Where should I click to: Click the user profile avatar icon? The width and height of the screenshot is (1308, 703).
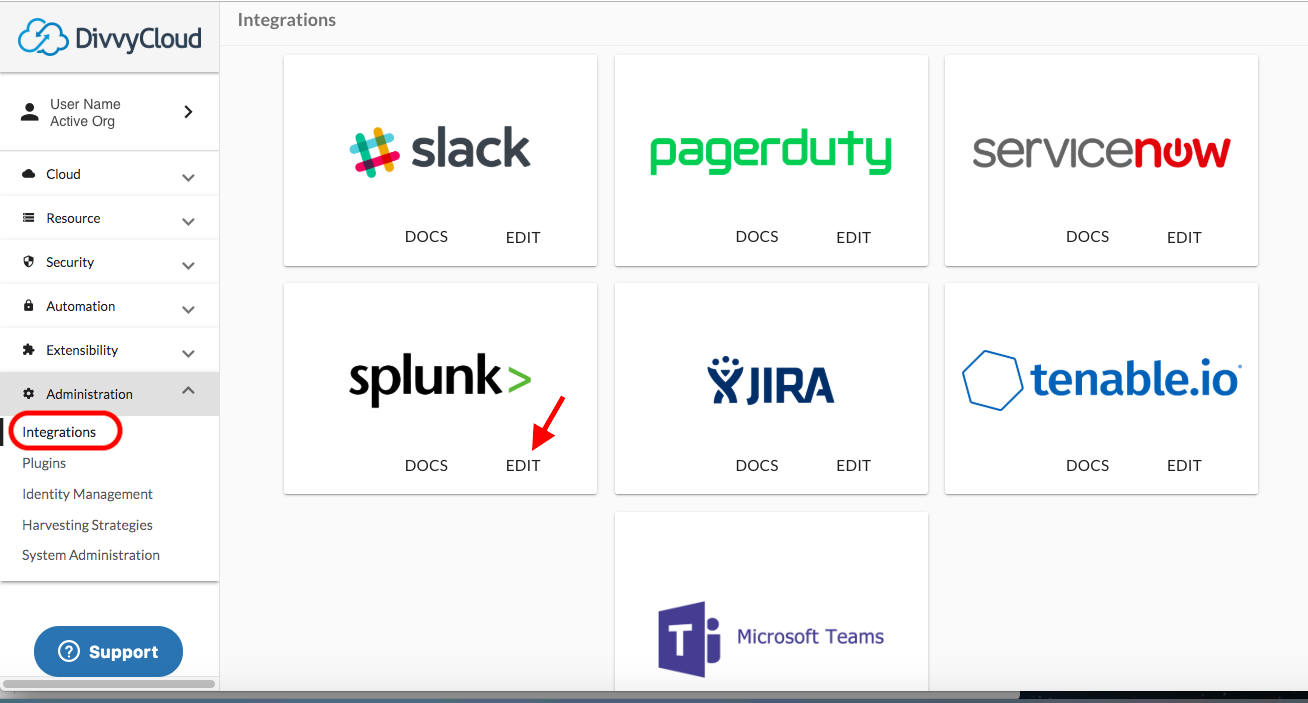point(30,112)
